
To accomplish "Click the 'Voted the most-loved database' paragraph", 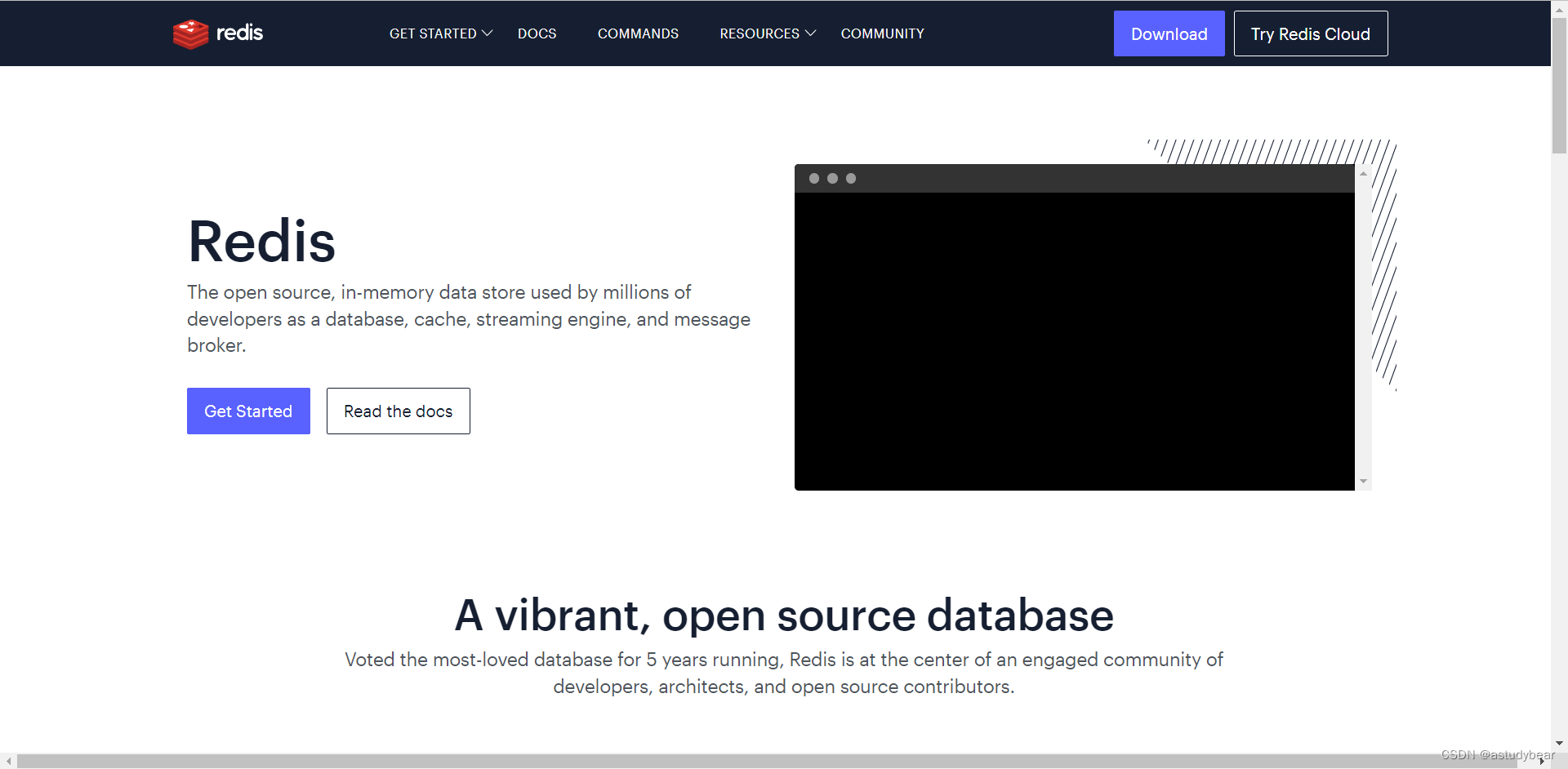I will coord(784,673).
